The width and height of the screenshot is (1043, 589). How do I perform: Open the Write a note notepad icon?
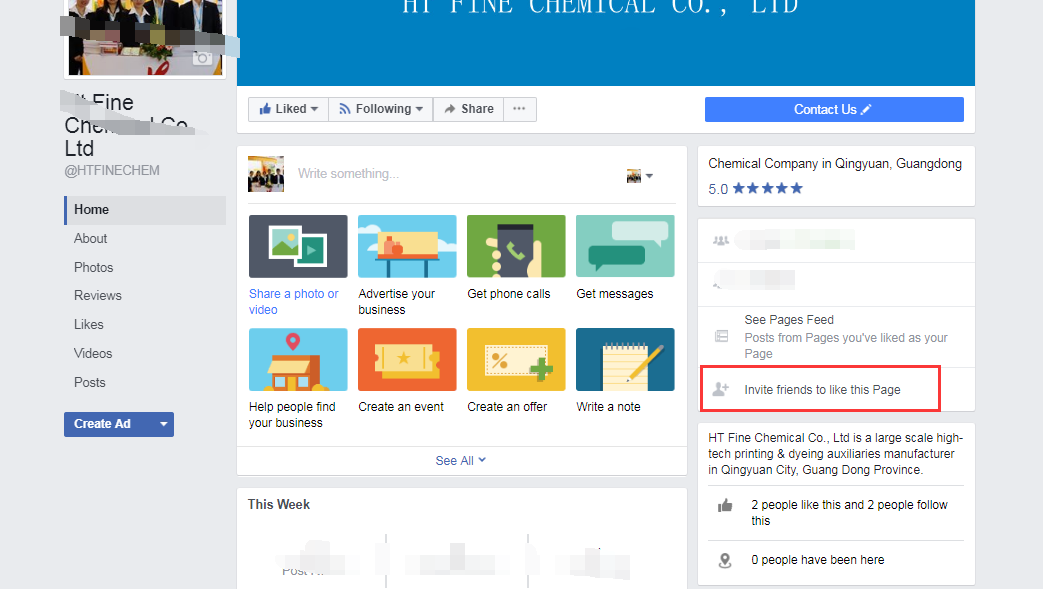[x=625, y=359]
